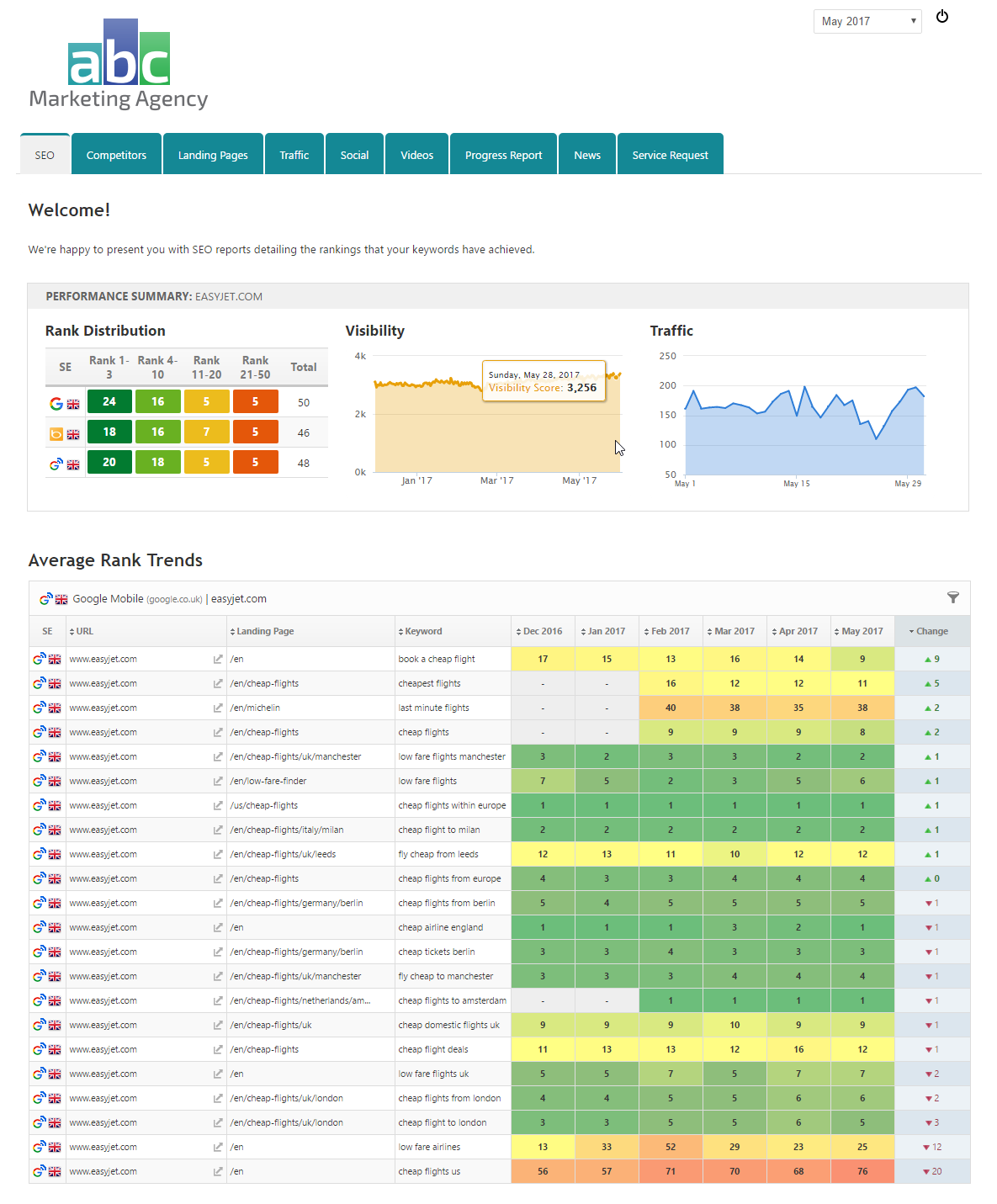Click external link icon for /en/low-fare-finder row
Viewport: 997px width, 1204px height.
[218, 782]
